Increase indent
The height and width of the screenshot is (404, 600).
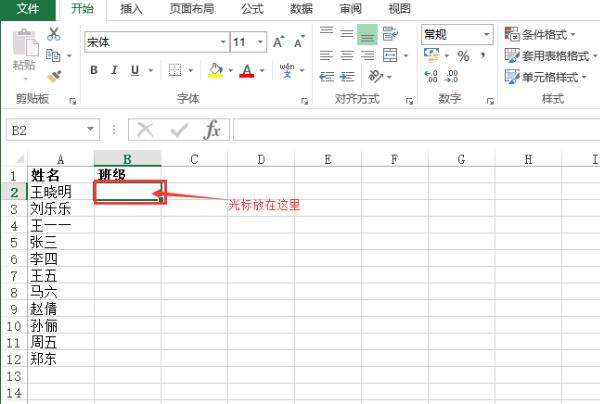pos(347,77)
